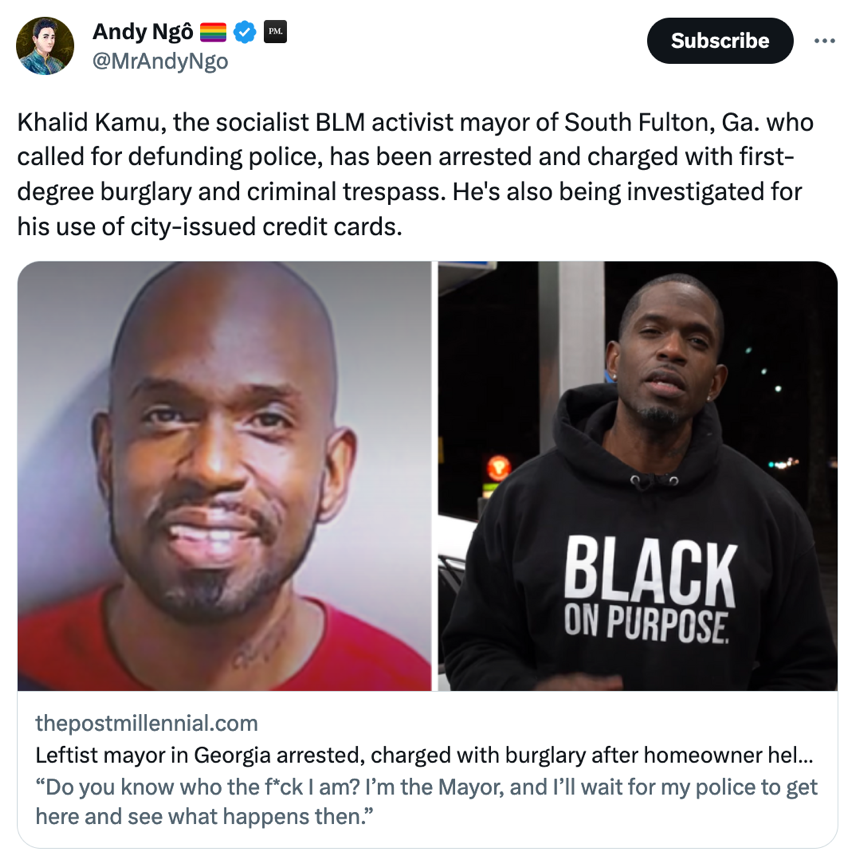Image resolution: width=856 pixels, height=856 pixels.
Task: Click the gas station sign in right photo
Action: tap(498, 468)
